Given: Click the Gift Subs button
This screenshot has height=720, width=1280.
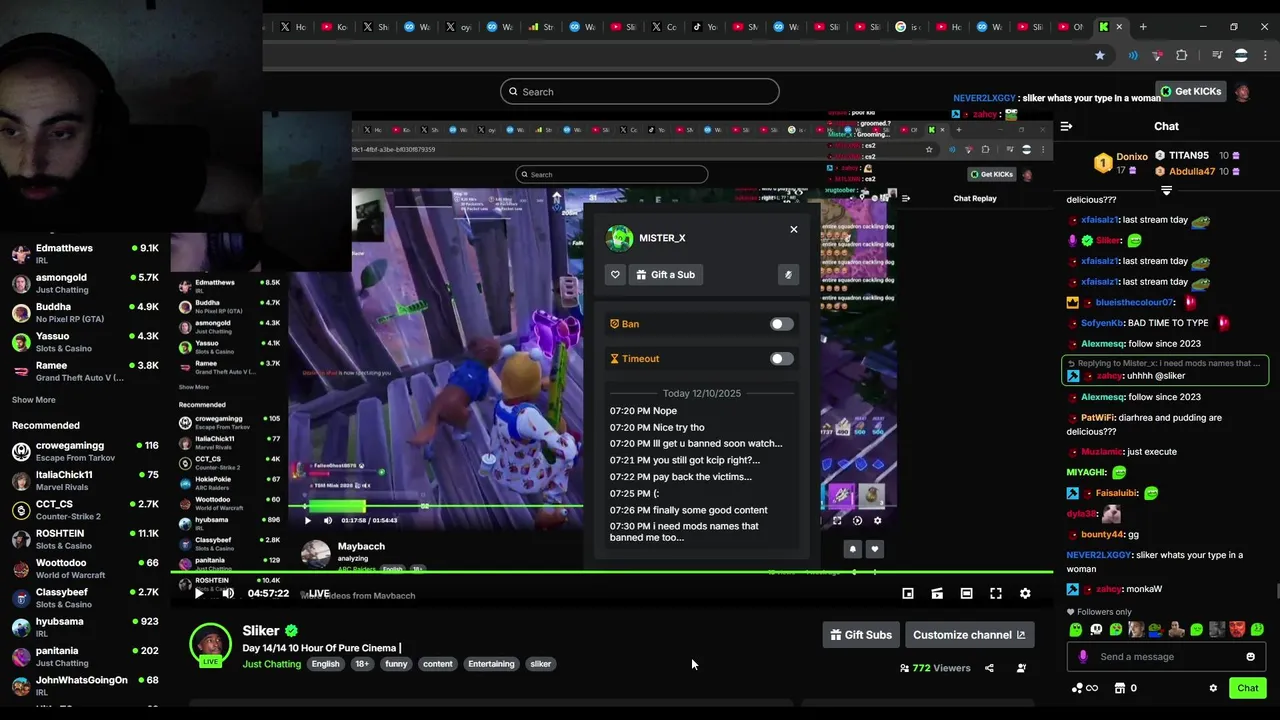Looking at the screenshot, I should (x=861, y=635).
